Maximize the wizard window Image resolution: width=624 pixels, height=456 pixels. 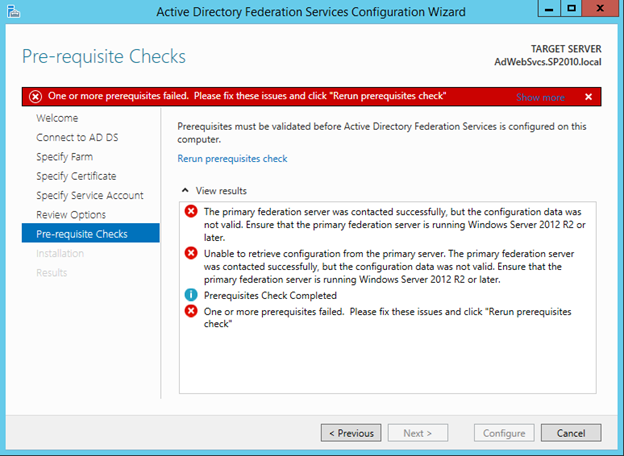(572, 9)
